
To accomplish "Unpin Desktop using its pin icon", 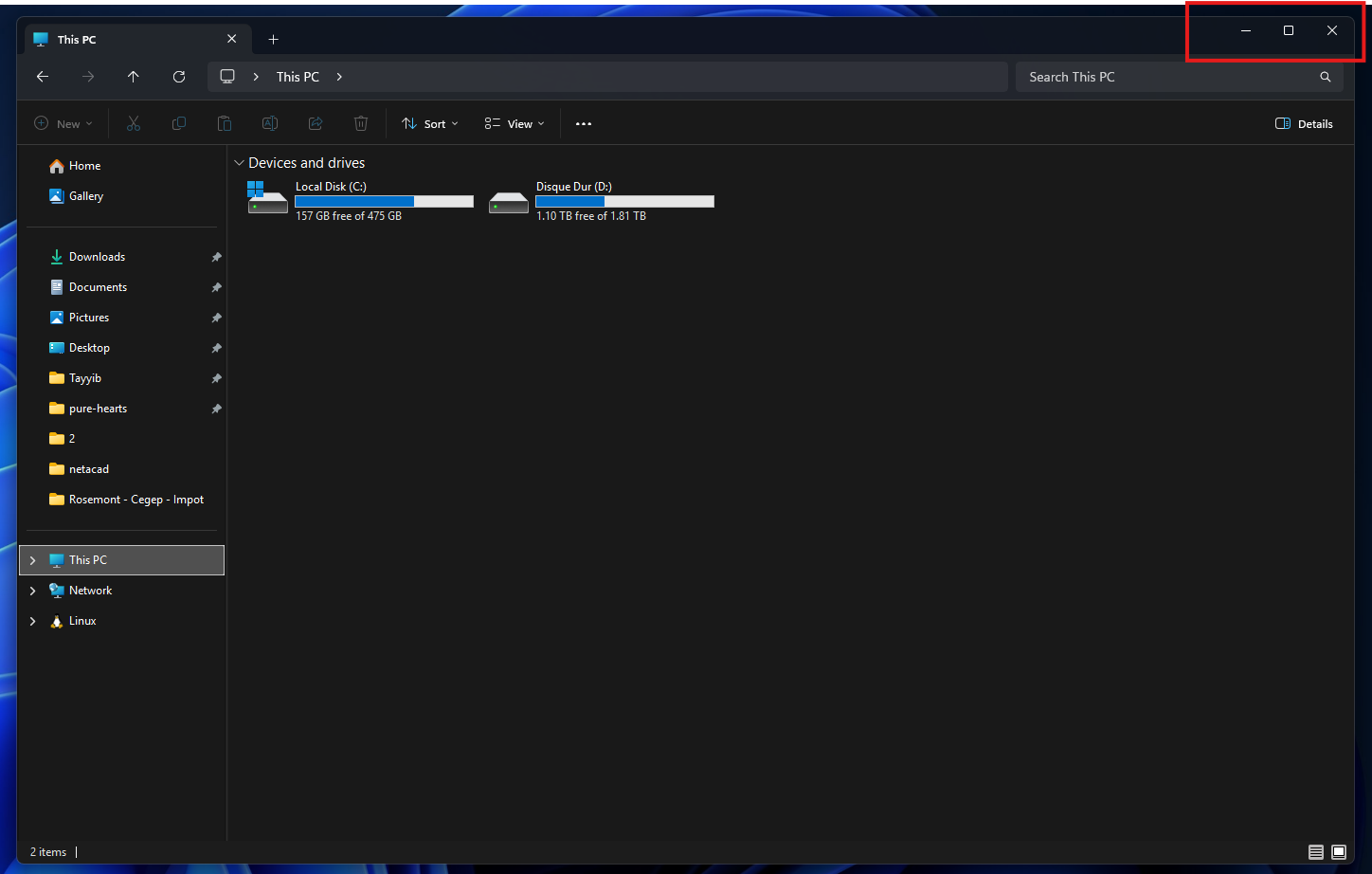I will point(216,348).
